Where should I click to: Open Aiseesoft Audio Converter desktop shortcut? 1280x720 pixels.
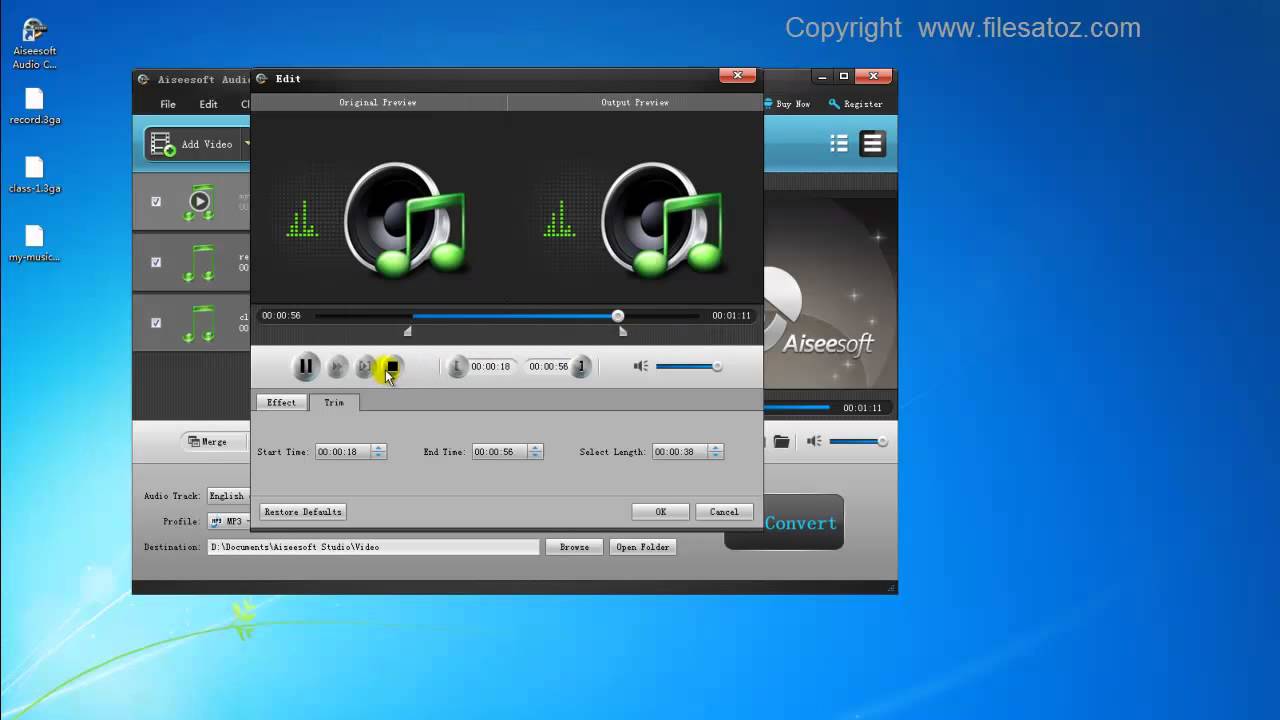(x=34, y=44)
